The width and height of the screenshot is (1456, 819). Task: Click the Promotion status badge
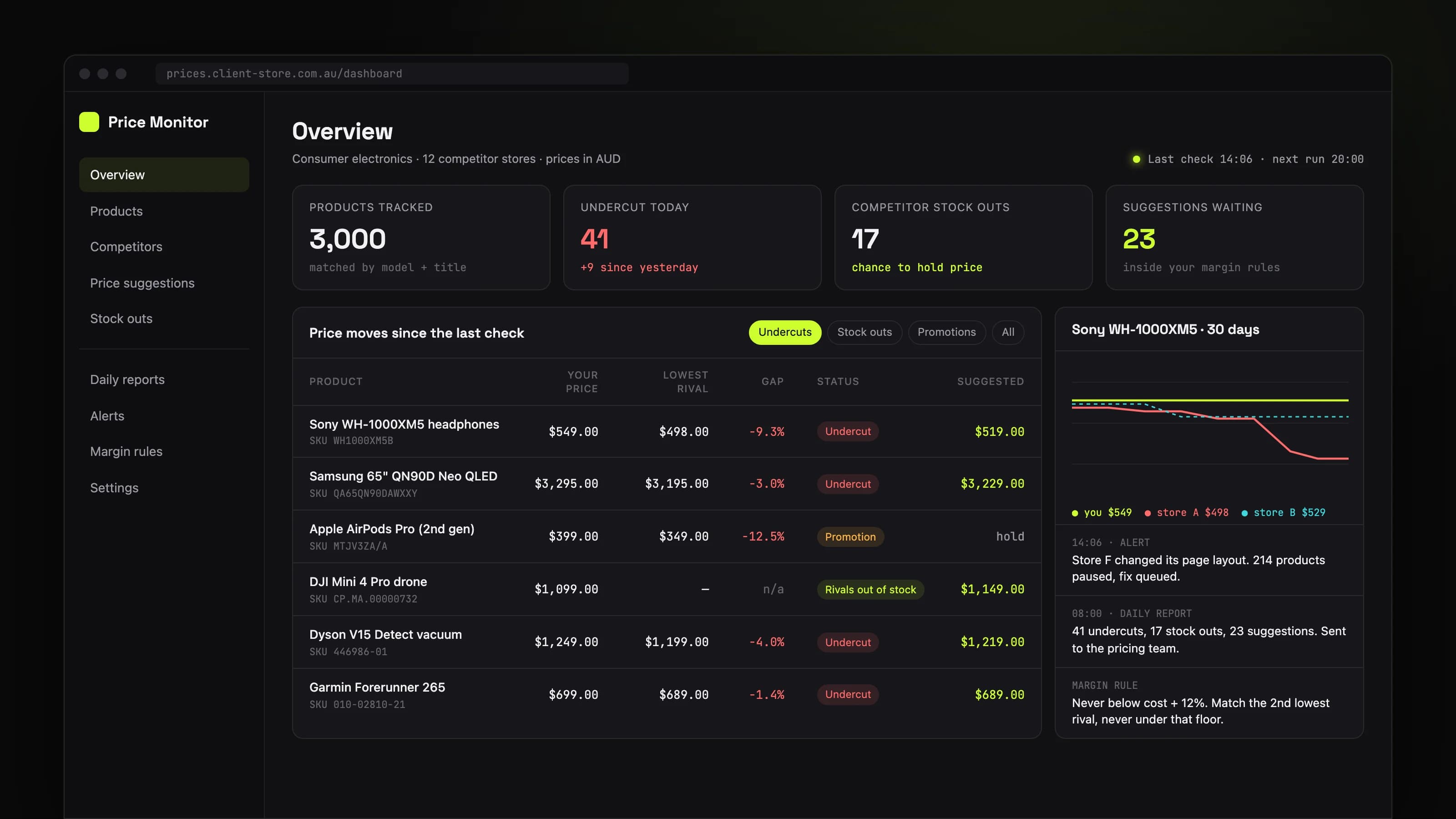pos(850,537)
